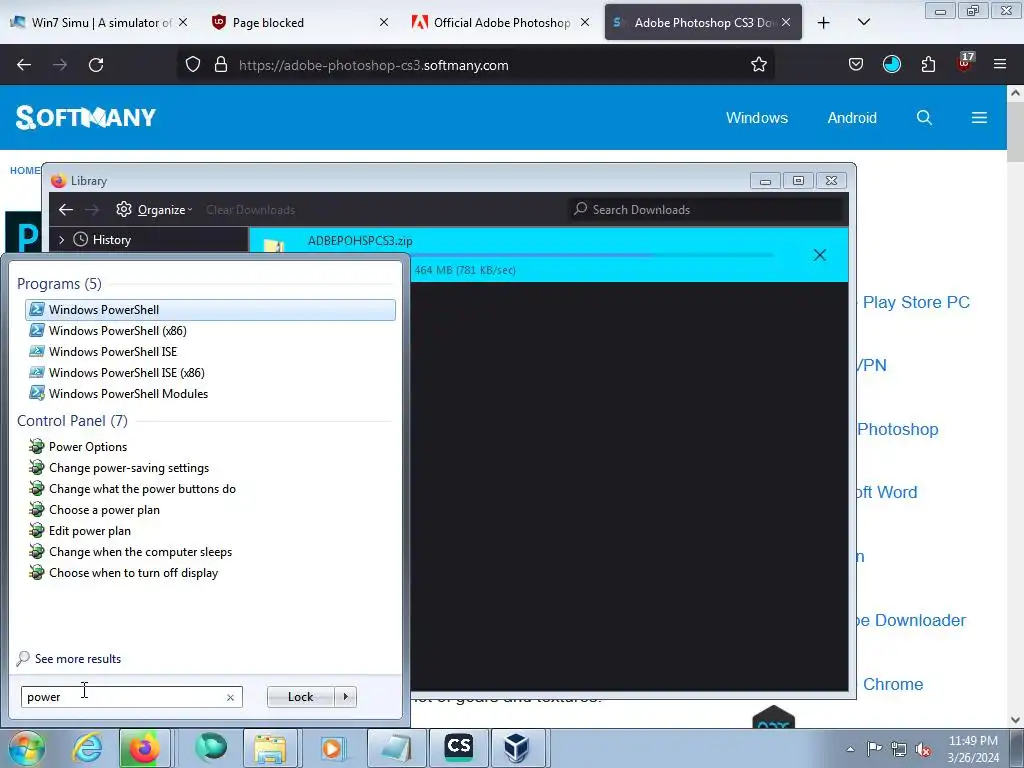Click the Start menu search box
Image resolution: width=1024 pixels, height=768 pixels.
(x=132, y=697)
